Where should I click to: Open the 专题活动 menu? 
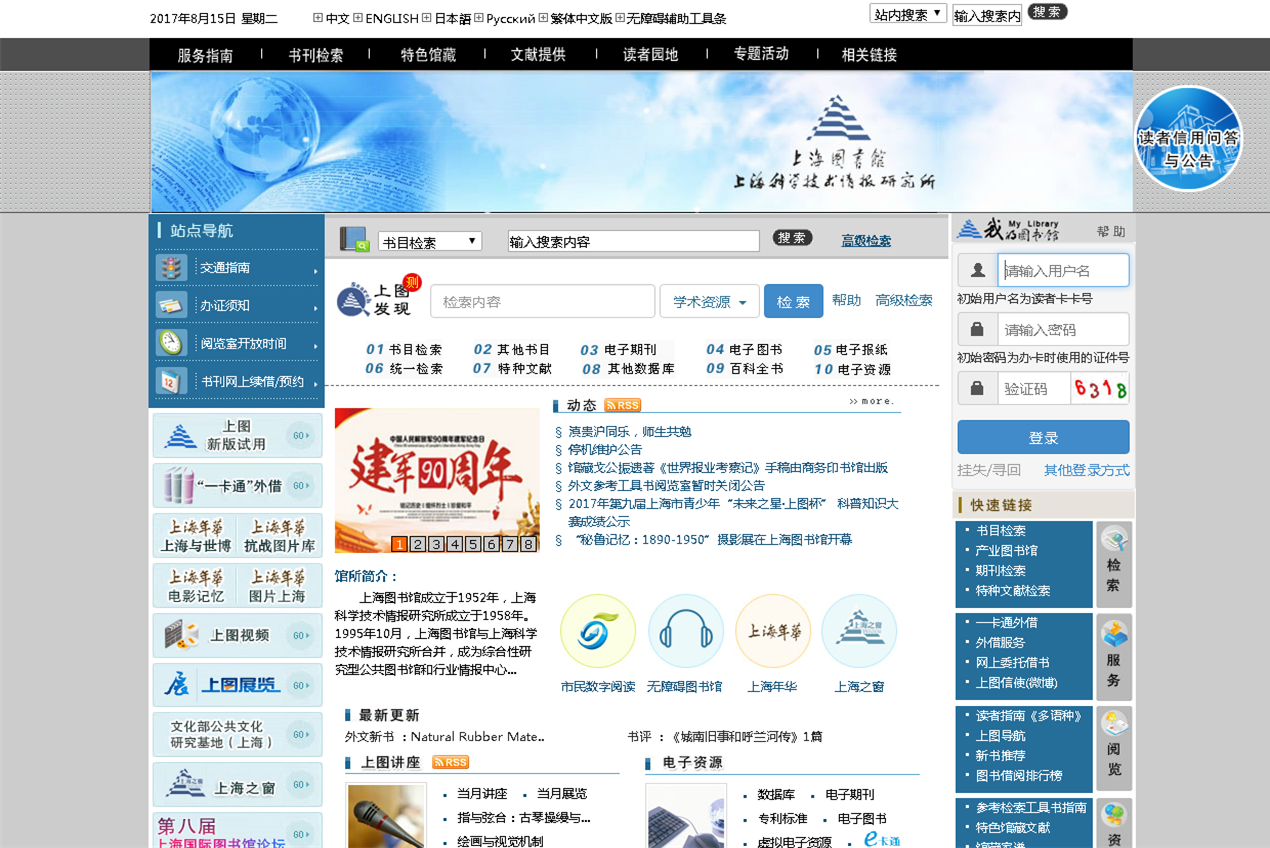(761, 54)
